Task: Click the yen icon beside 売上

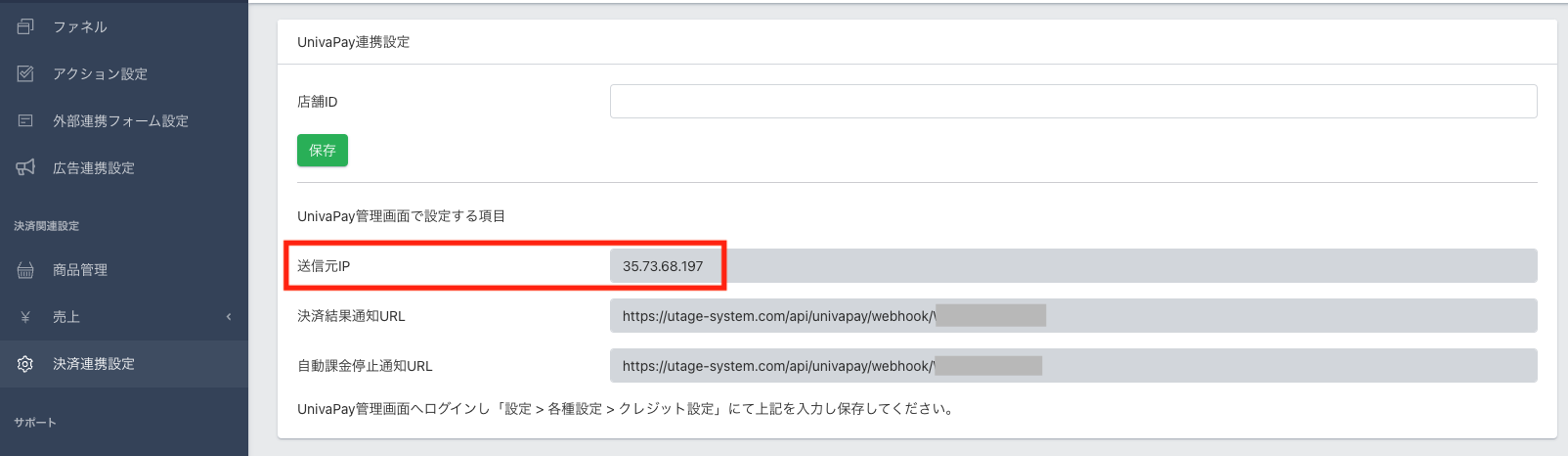Action: [x=25, y=317]
